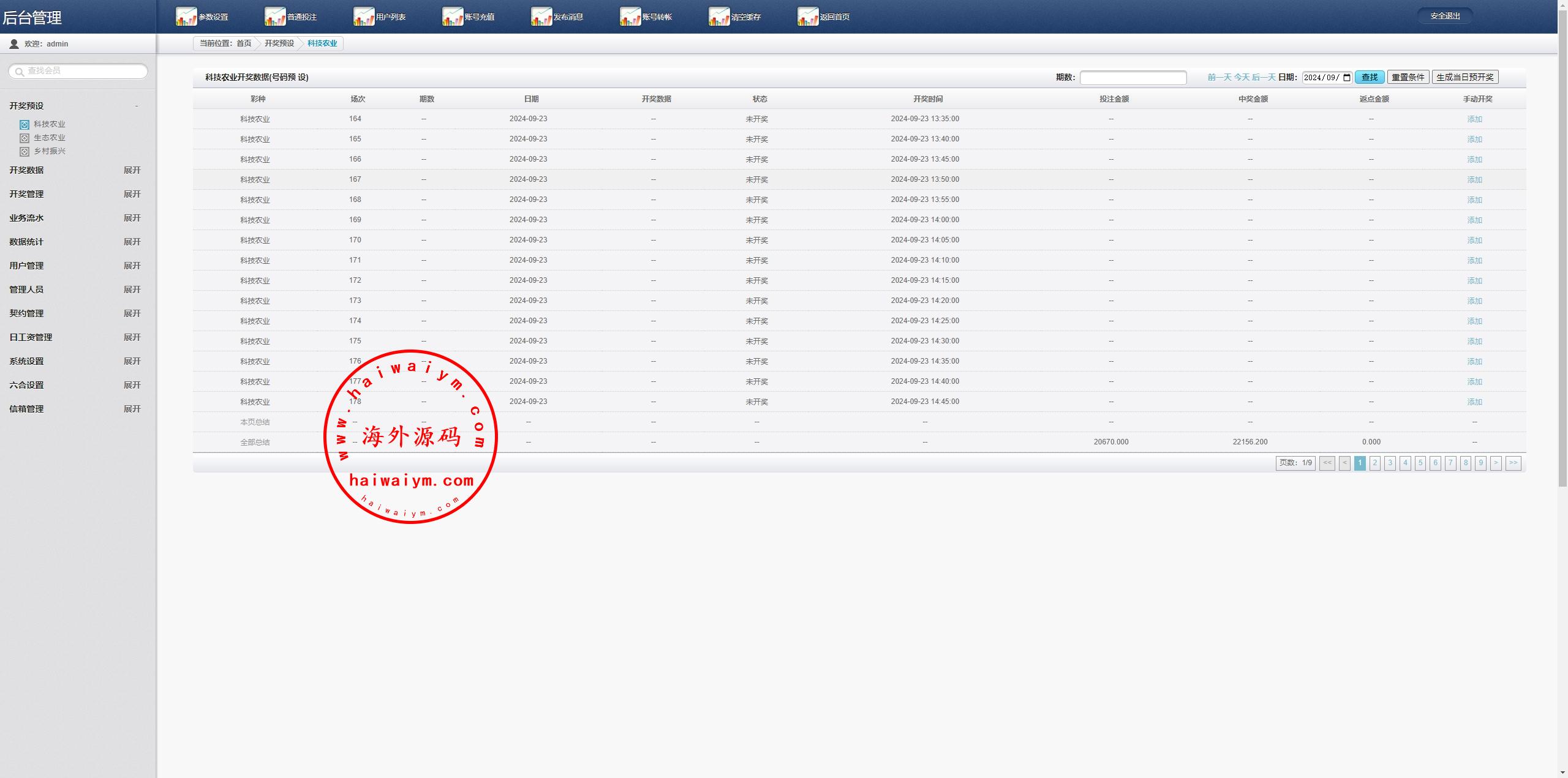Click the 用户列表 chart icon
Screen dimensions: 1568x778
364,17
